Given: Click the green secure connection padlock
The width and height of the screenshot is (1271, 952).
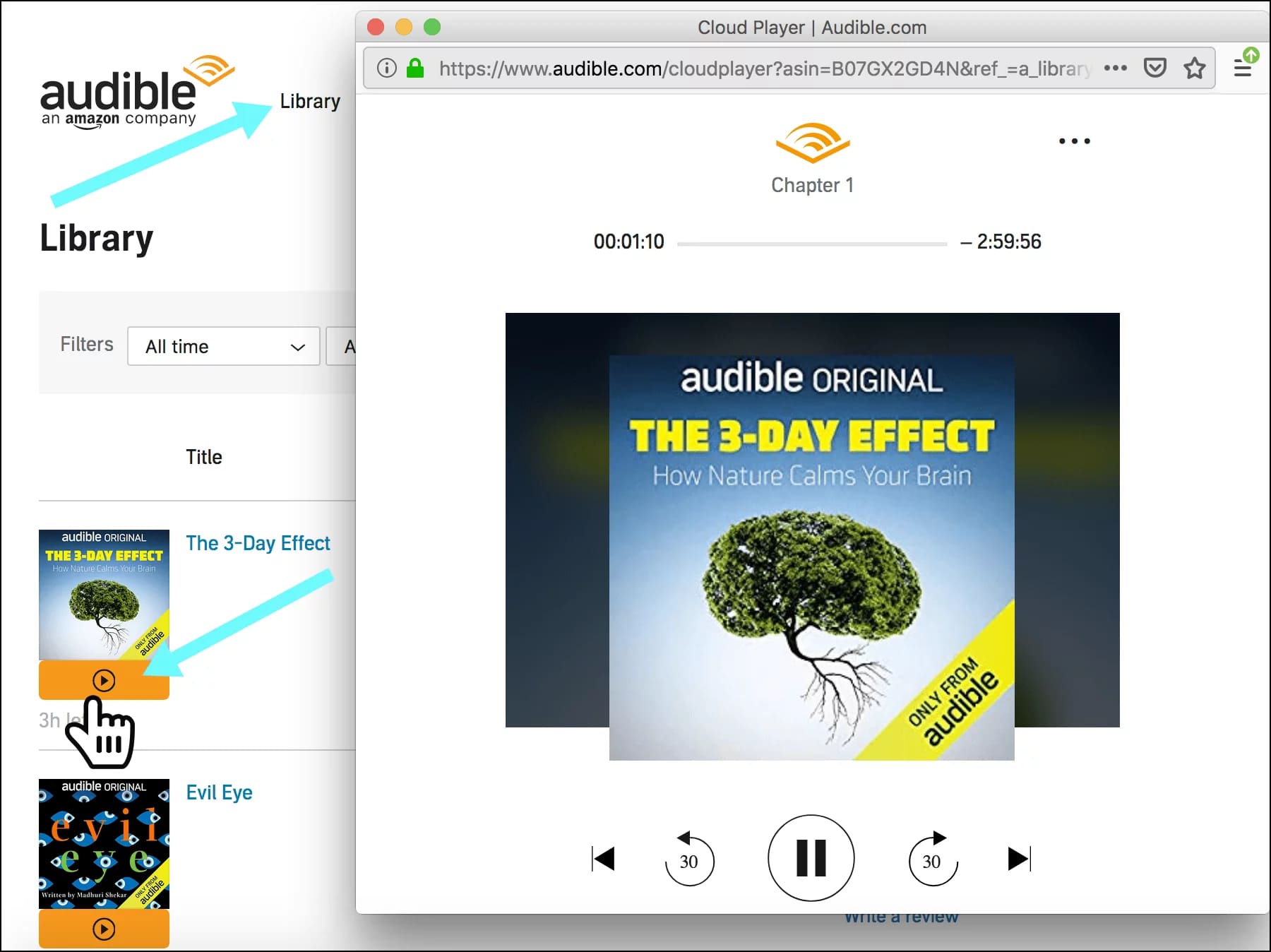Looking at the screenshot, I should (x=415, y=68).
